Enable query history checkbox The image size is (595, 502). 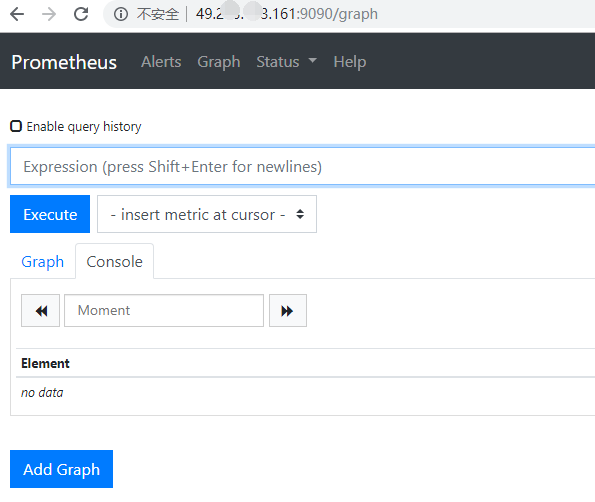click(x=16, y=126)
